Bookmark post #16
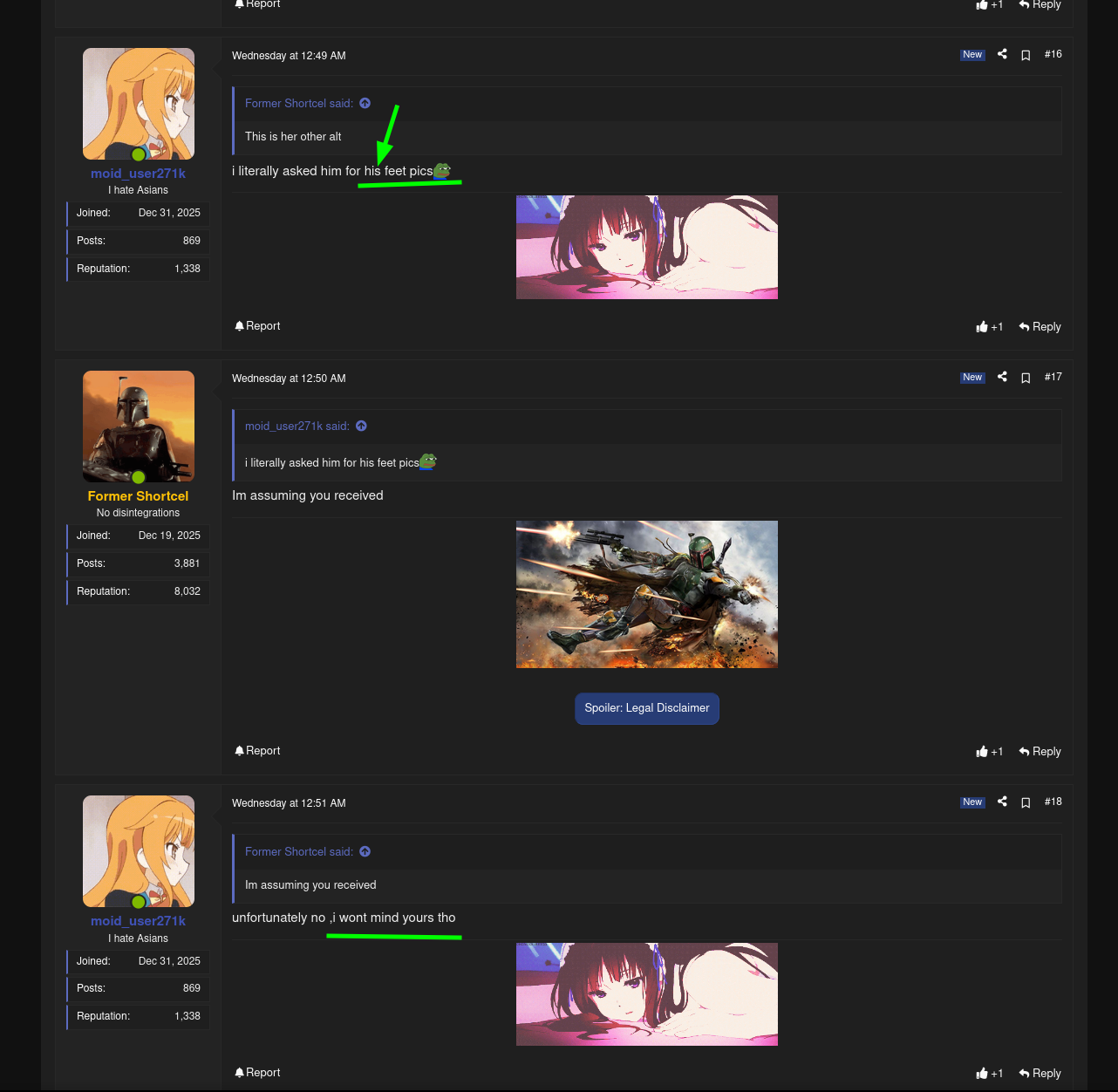1118x1092 pixels. 1026,55
